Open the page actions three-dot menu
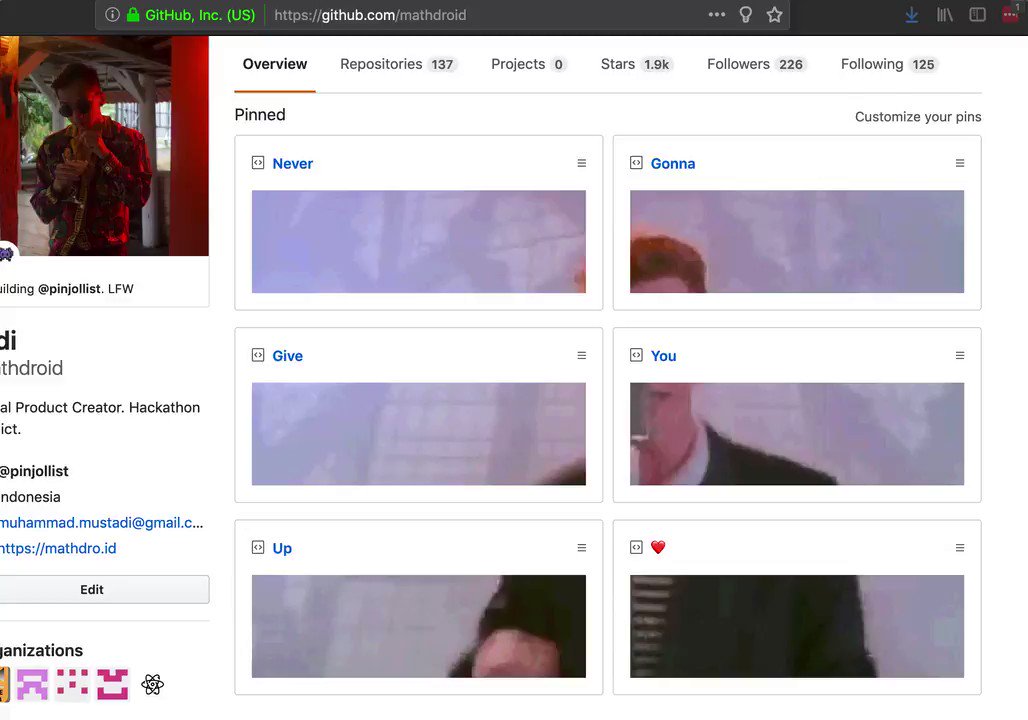The image size is (1028, 720). [x=717, y=14]
